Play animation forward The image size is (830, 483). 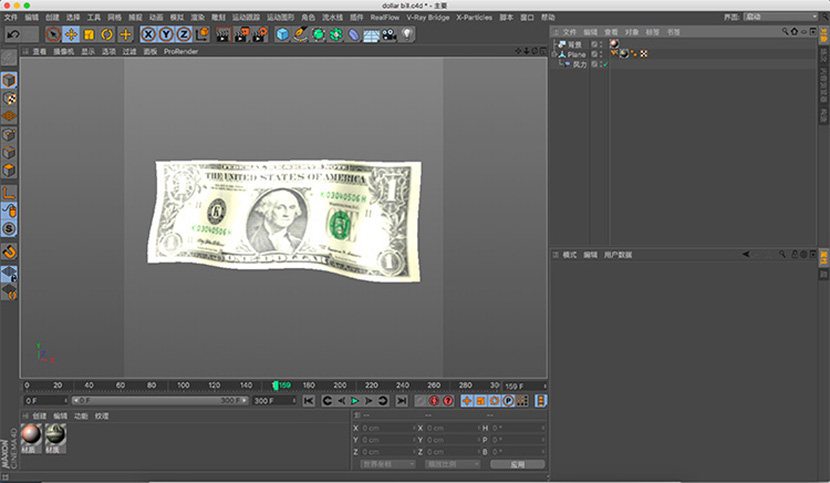coord(355,401)
